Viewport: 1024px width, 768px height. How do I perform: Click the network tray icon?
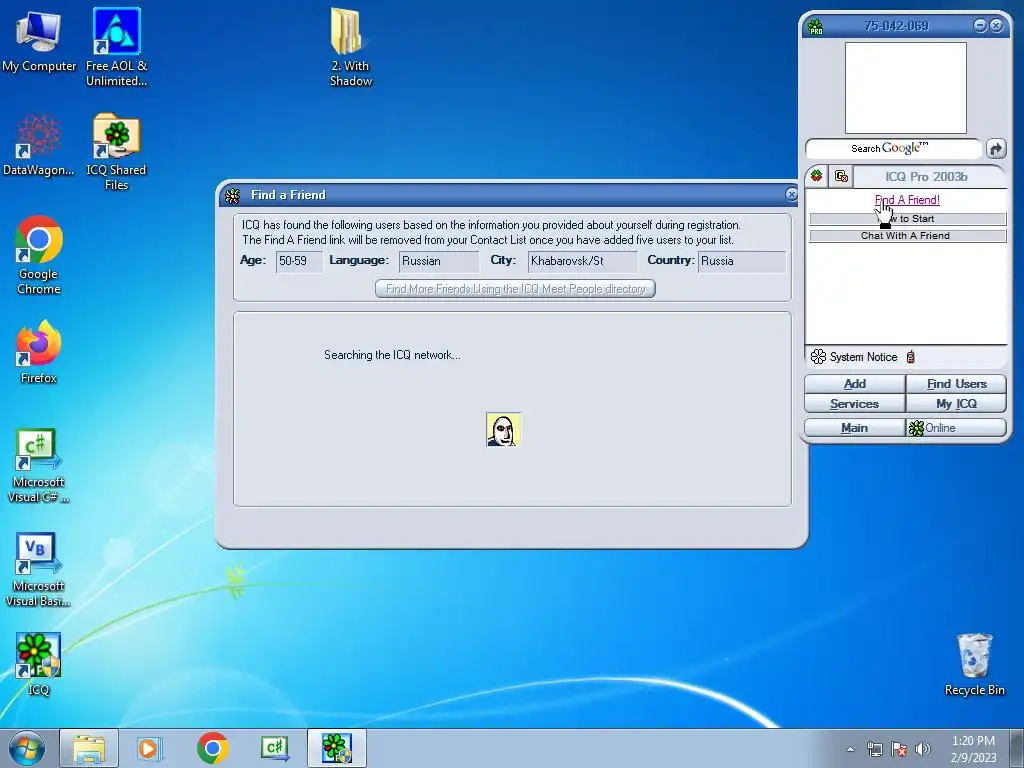pyautogui.click(x=874, y=749)
